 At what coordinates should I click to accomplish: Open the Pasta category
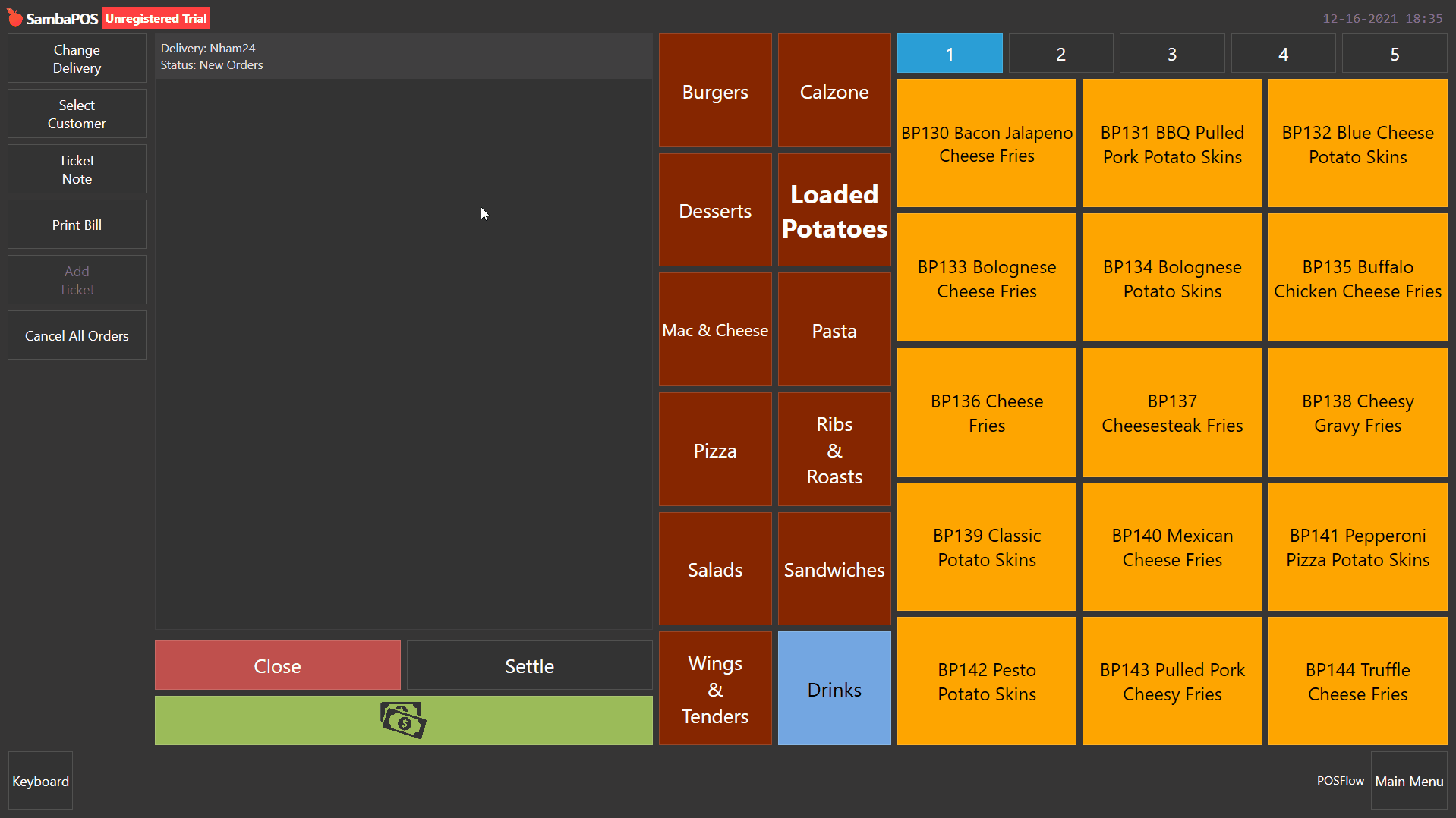834,330
